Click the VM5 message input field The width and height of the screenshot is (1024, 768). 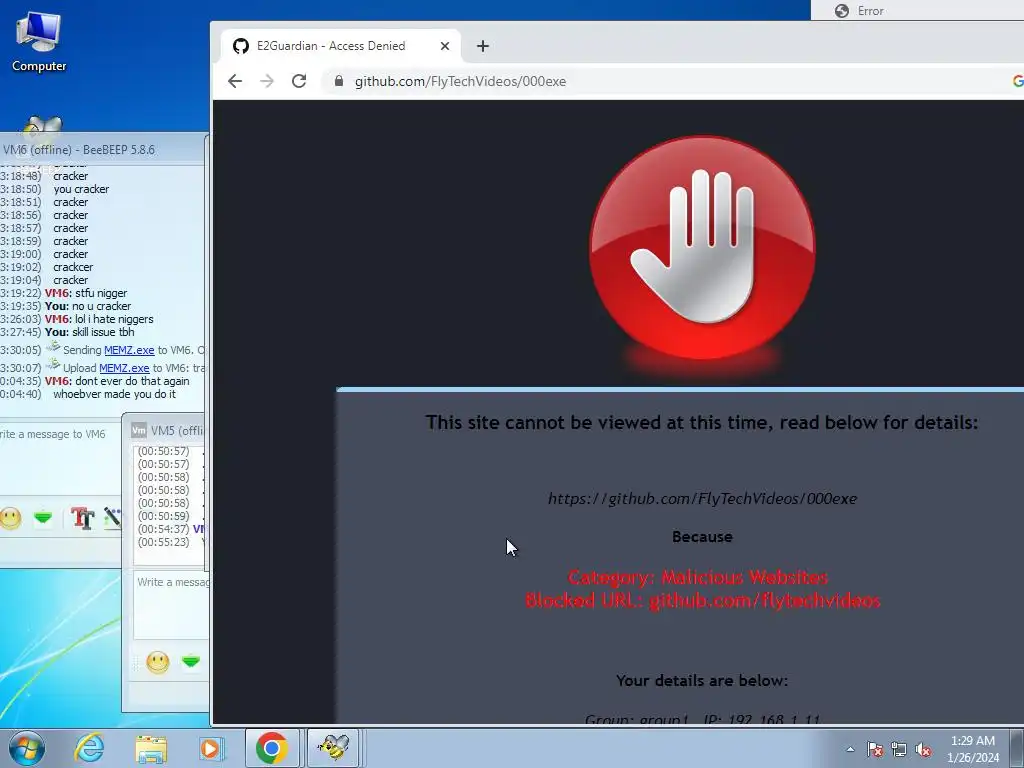tap(172, 605)
